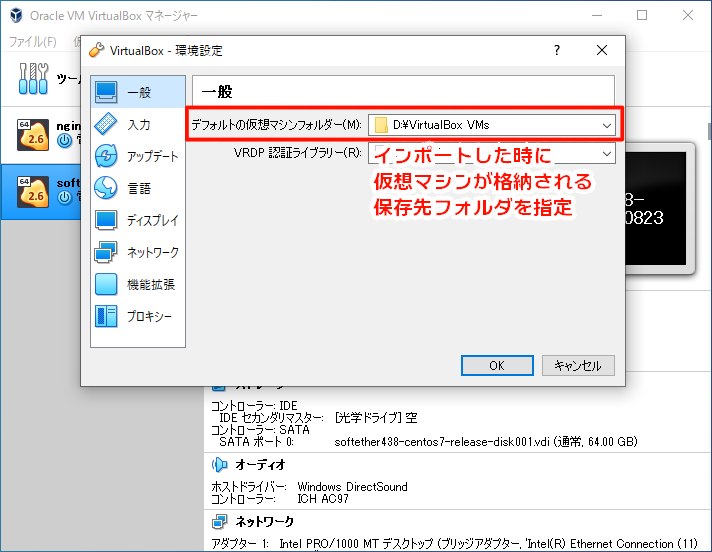Click the Intel PRO/1000 MT adapter line

(454, 543)
